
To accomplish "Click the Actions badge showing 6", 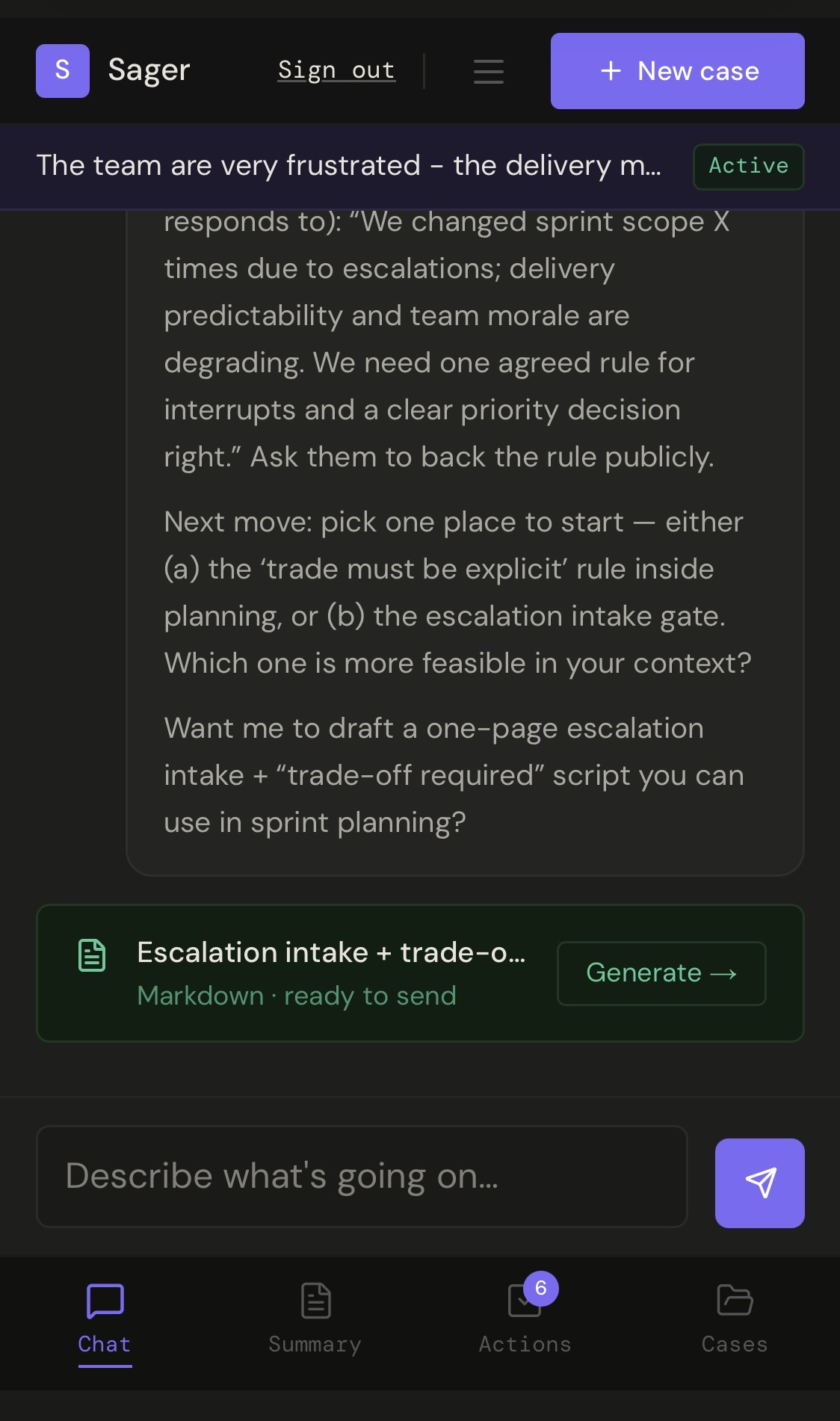I will click(x=541, y=1288).
